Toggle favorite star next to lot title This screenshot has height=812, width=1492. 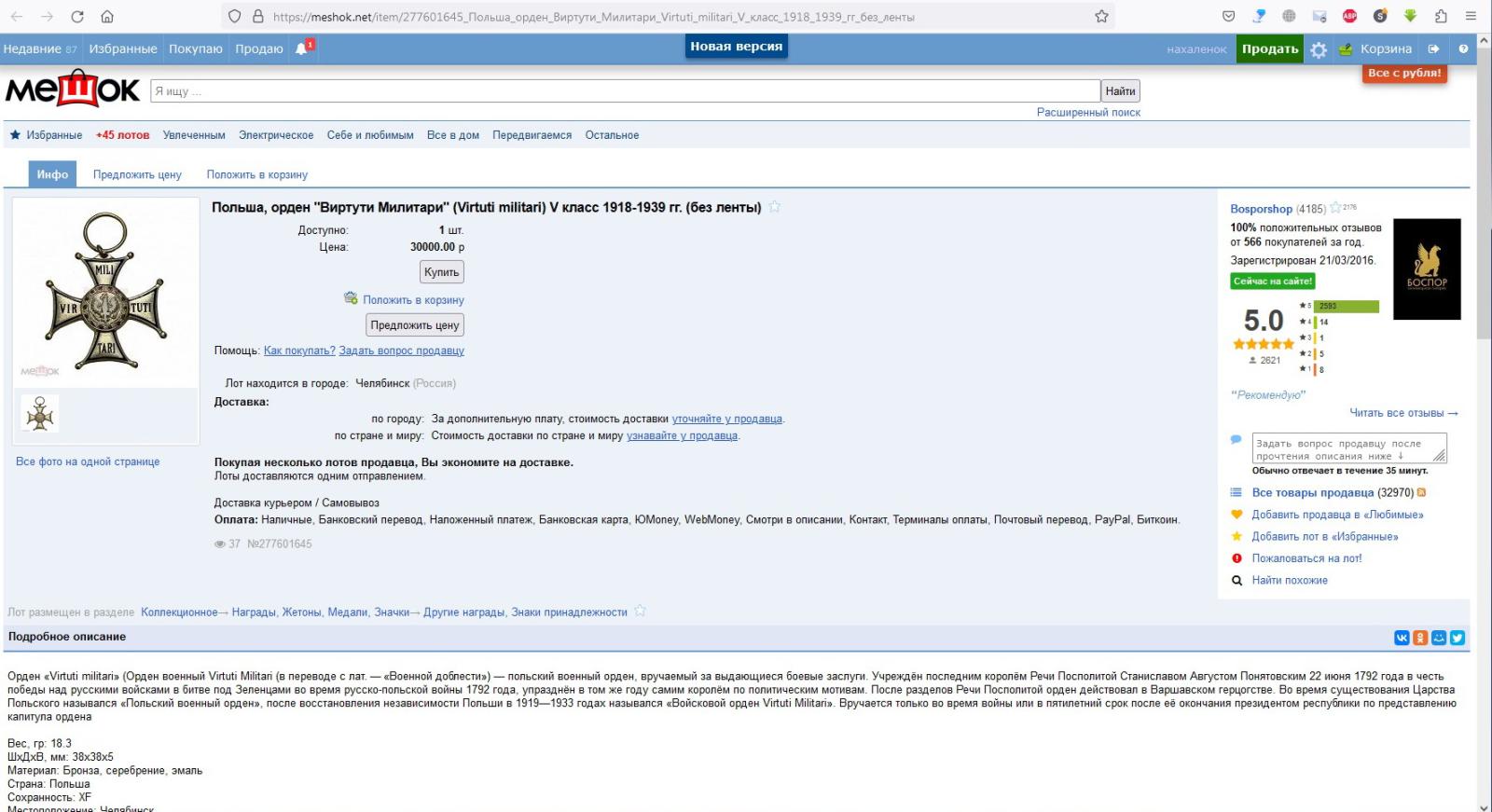point(774,207)
